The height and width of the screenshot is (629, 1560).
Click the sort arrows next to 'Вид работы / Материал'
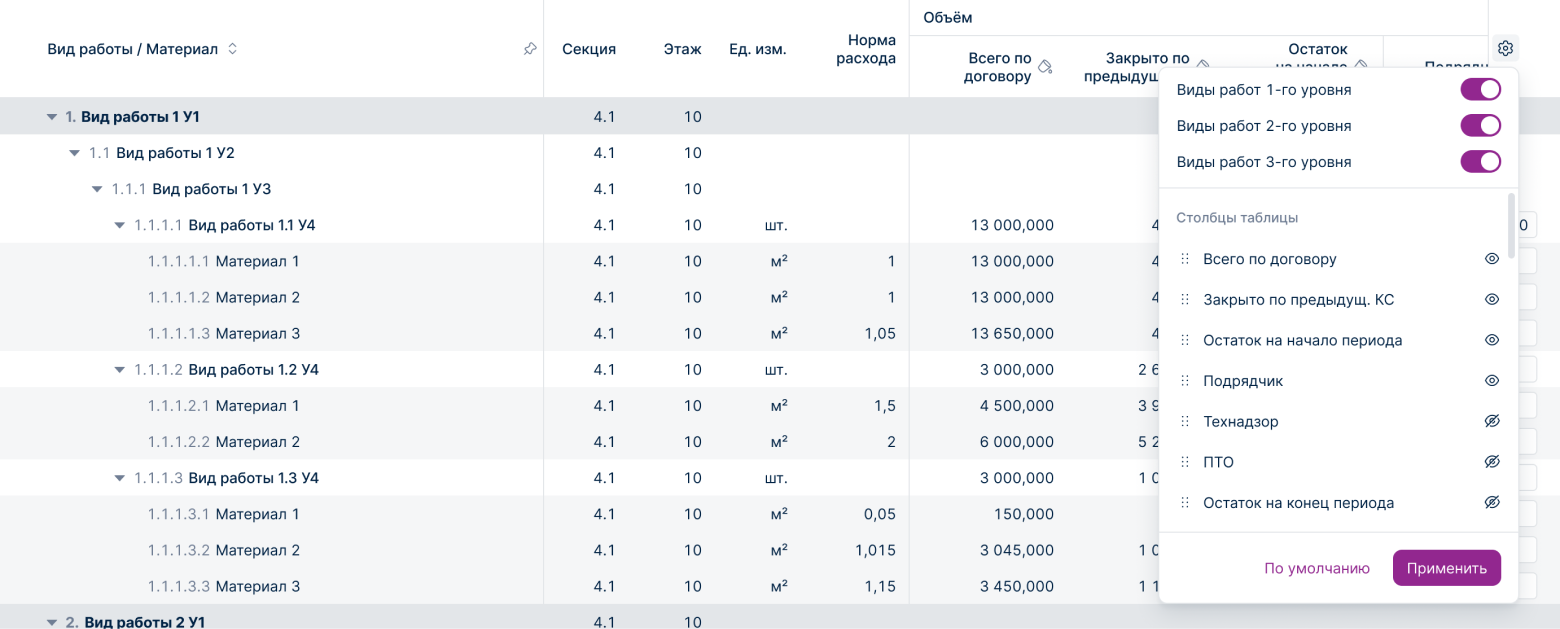click(x=232, y=49)
